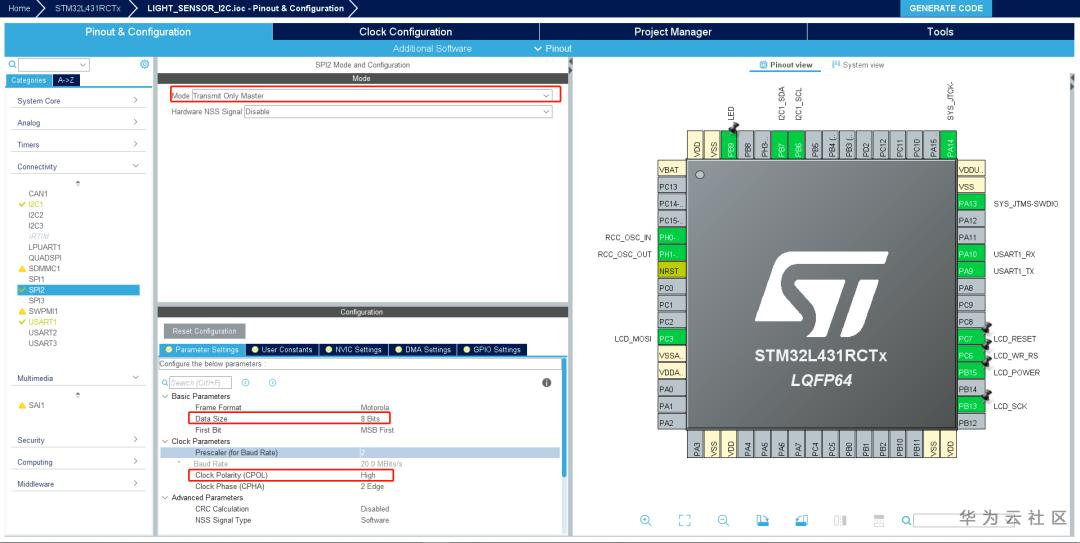Select I2C1 in Connectivity list

click(x=36, y=205)
